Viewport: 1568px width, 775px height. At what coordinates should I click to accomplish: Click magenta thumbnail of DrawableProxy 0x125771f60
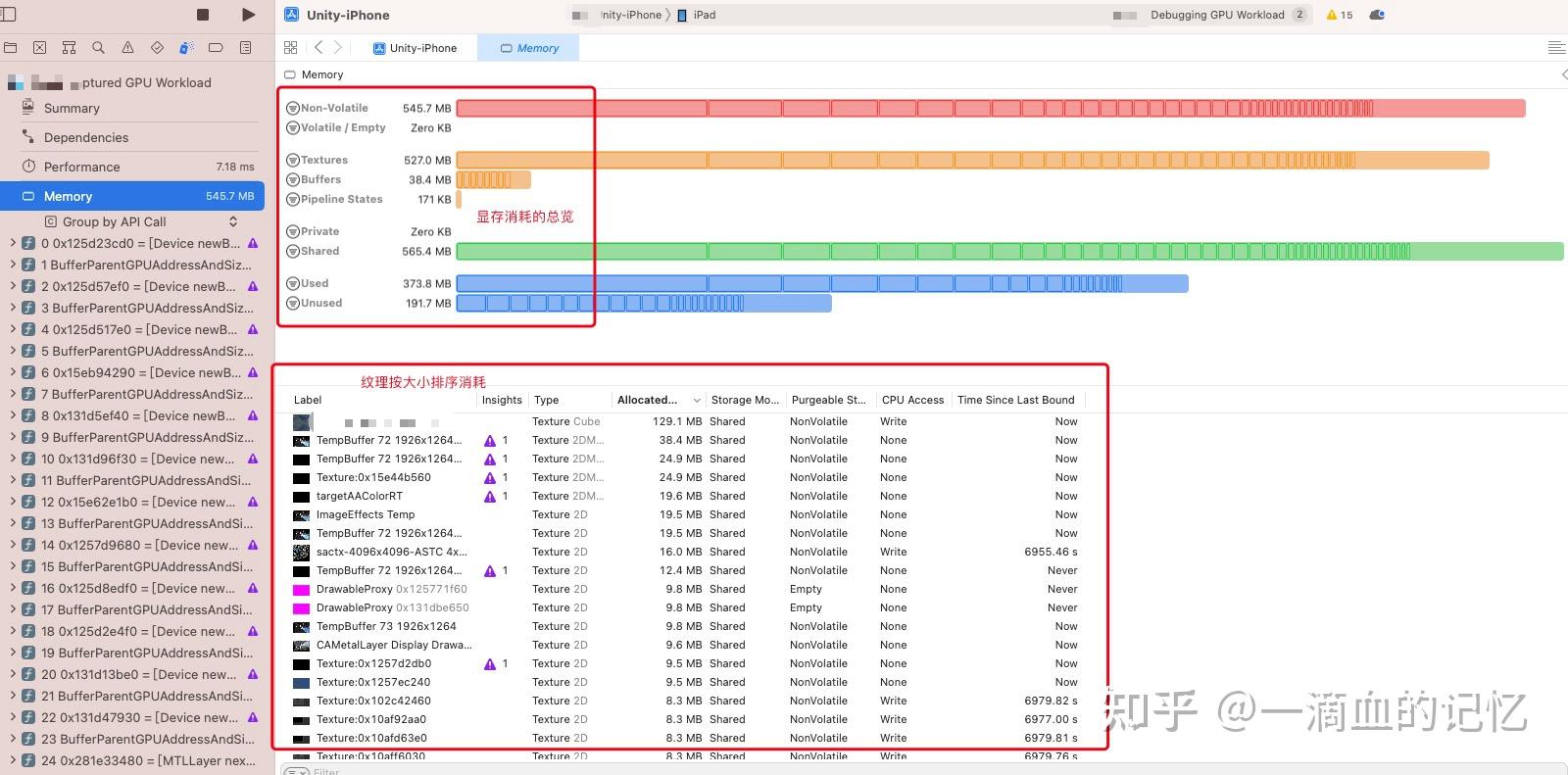(x=301, y=590)
